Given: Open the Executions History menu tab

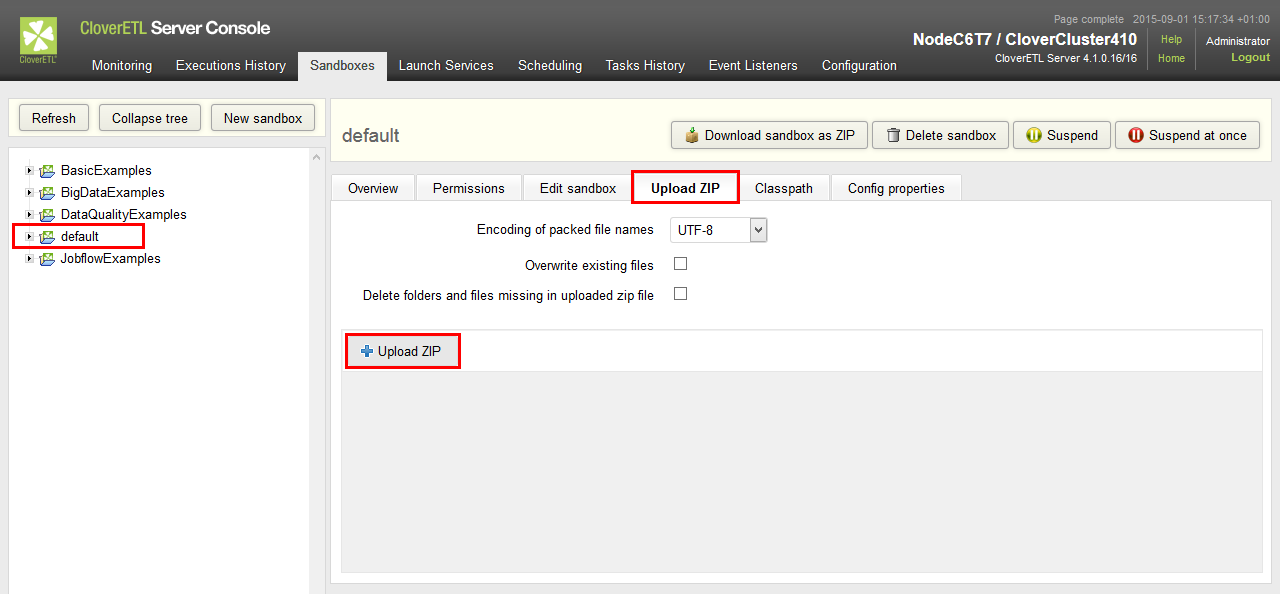Looking at the screenshot, I should pos(231,65).
